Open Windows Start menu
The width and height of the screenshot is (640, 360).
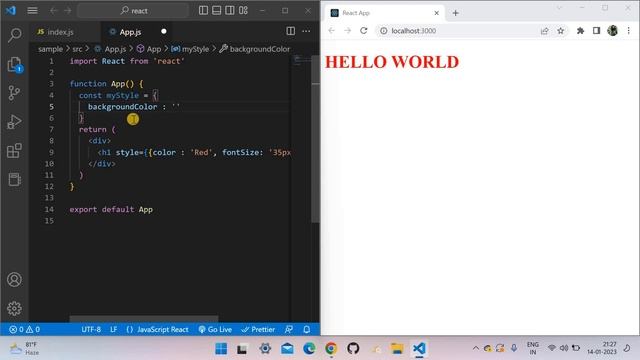pos(221,349)
